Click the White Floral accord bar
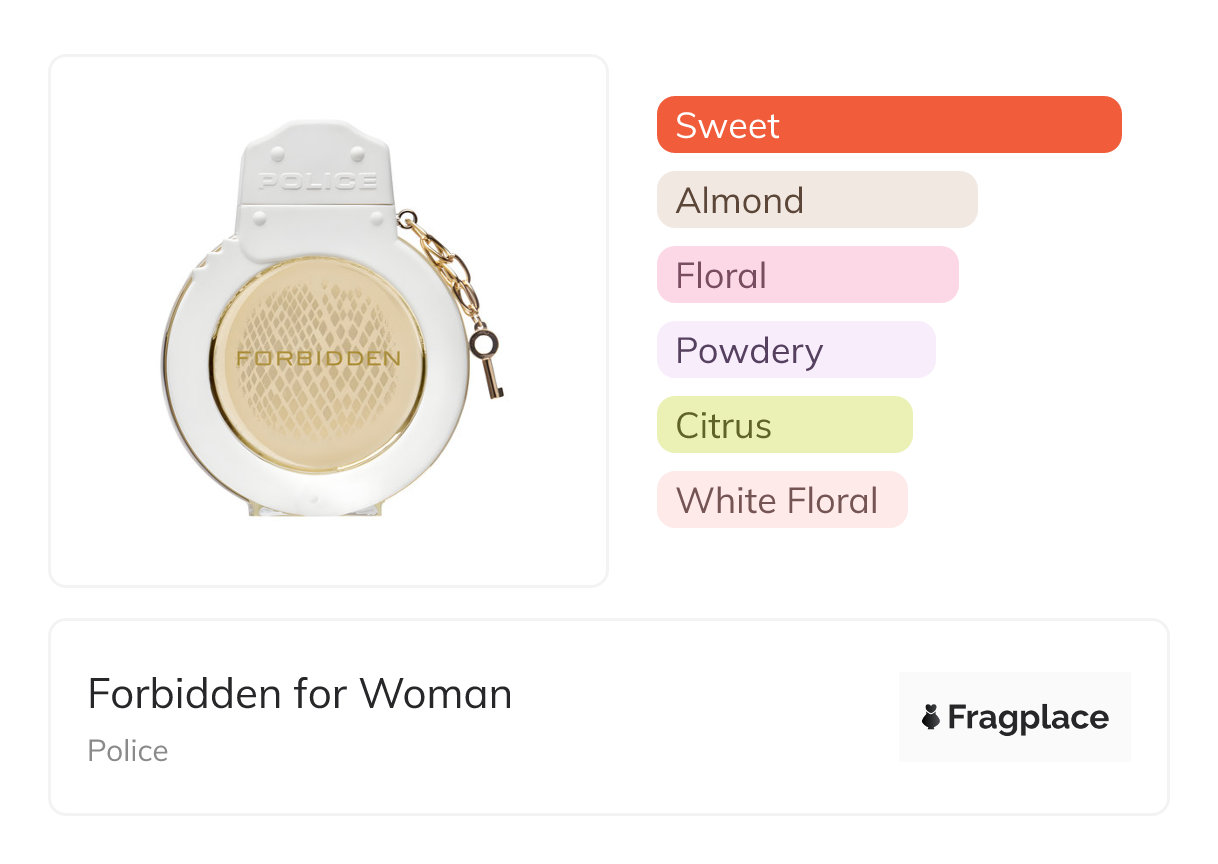 coord(781,500)
